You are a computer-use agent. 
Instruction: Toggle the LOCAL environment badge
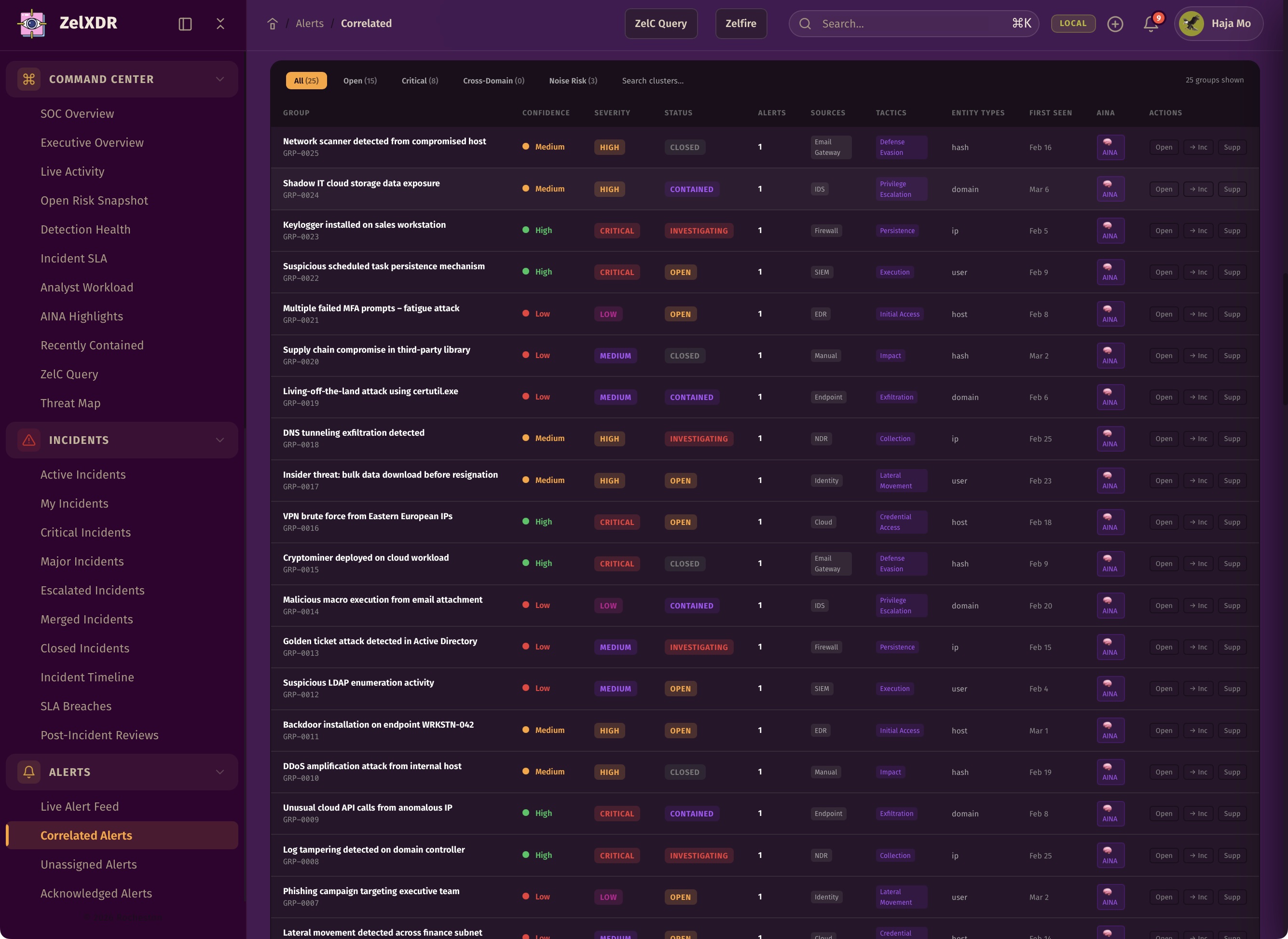pyautogui.click(x=1073, y=23)
